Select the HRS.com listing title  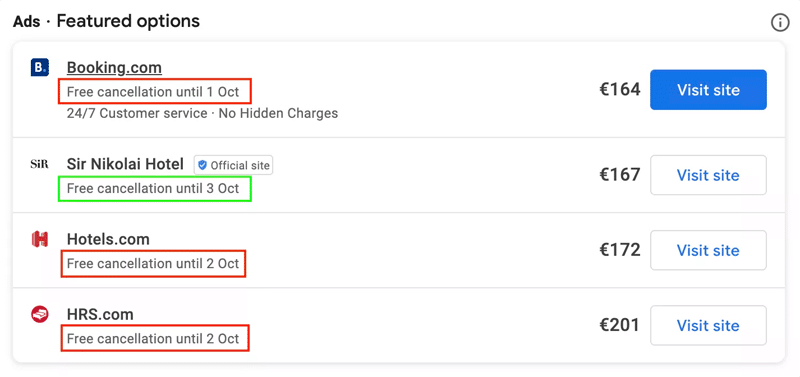tap(100, 314)
